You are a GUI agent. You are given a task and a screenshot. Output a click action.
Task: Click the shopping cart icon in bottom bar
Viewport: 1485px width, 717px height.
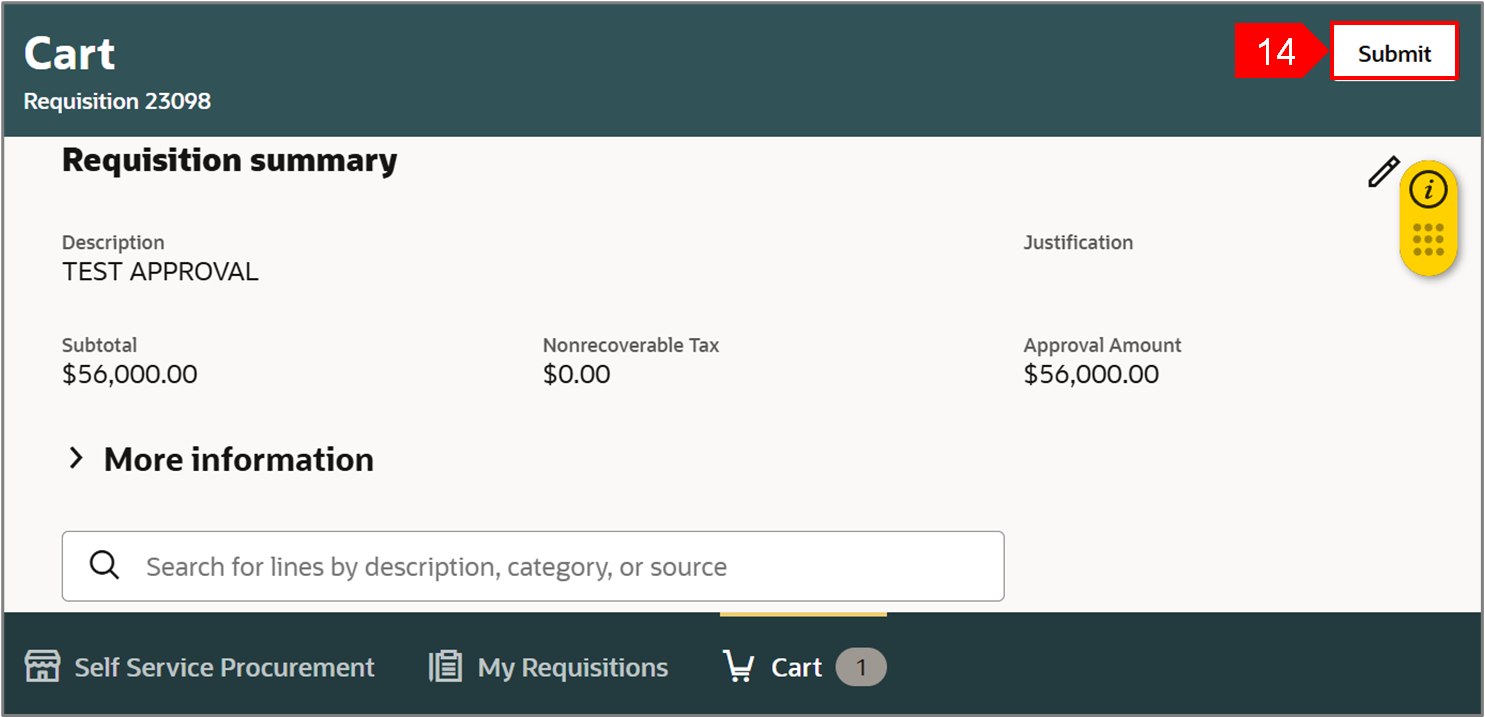coord(739,667)
